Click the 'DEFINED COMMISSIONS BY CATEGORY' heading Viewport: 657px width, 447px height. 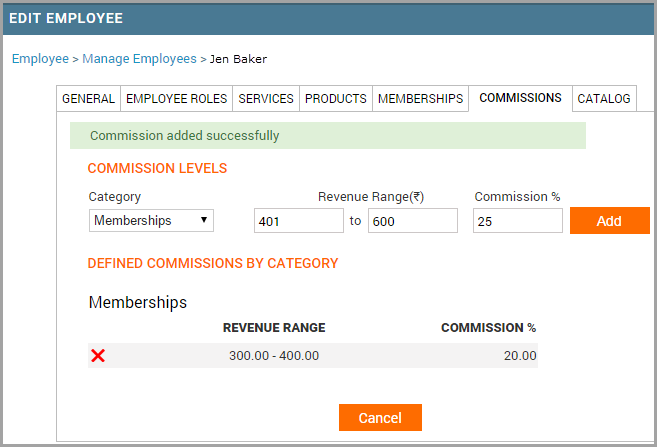click(x=213, y=263)
